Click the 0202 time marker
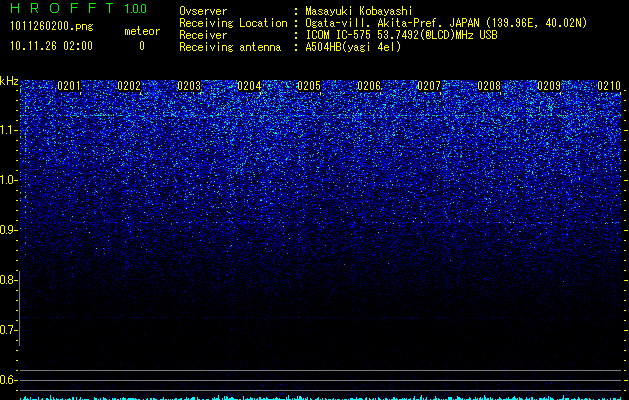 [x=129, y=86]
